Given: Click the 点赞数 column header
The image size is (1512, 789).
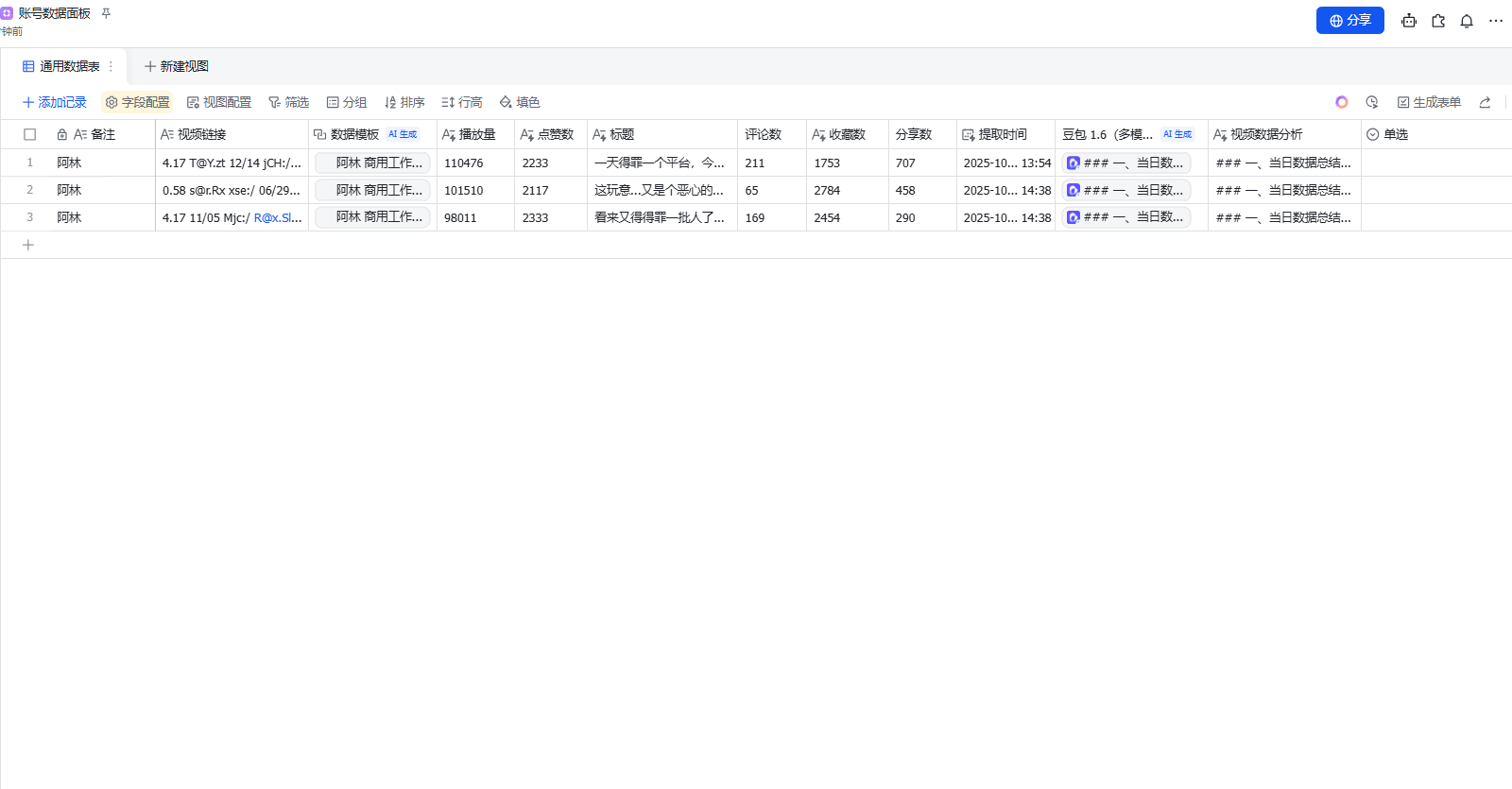Looking at the screenshot, I should (x=551, y=134).
